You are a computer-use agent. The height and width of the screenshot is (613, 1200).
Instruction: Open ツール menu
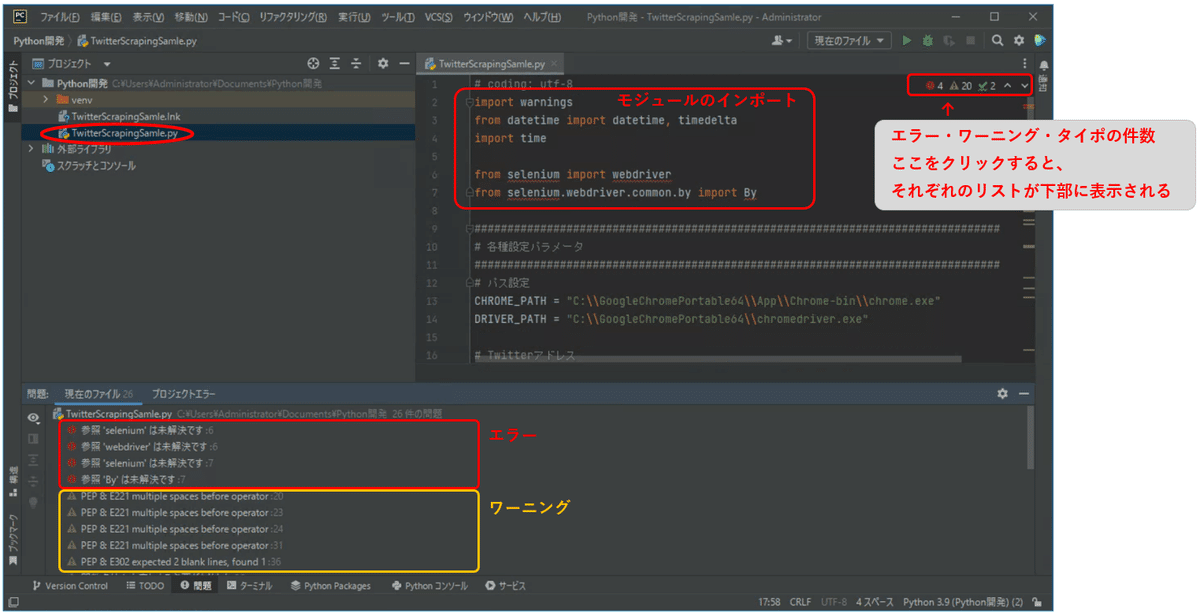[x=397, y=17]
